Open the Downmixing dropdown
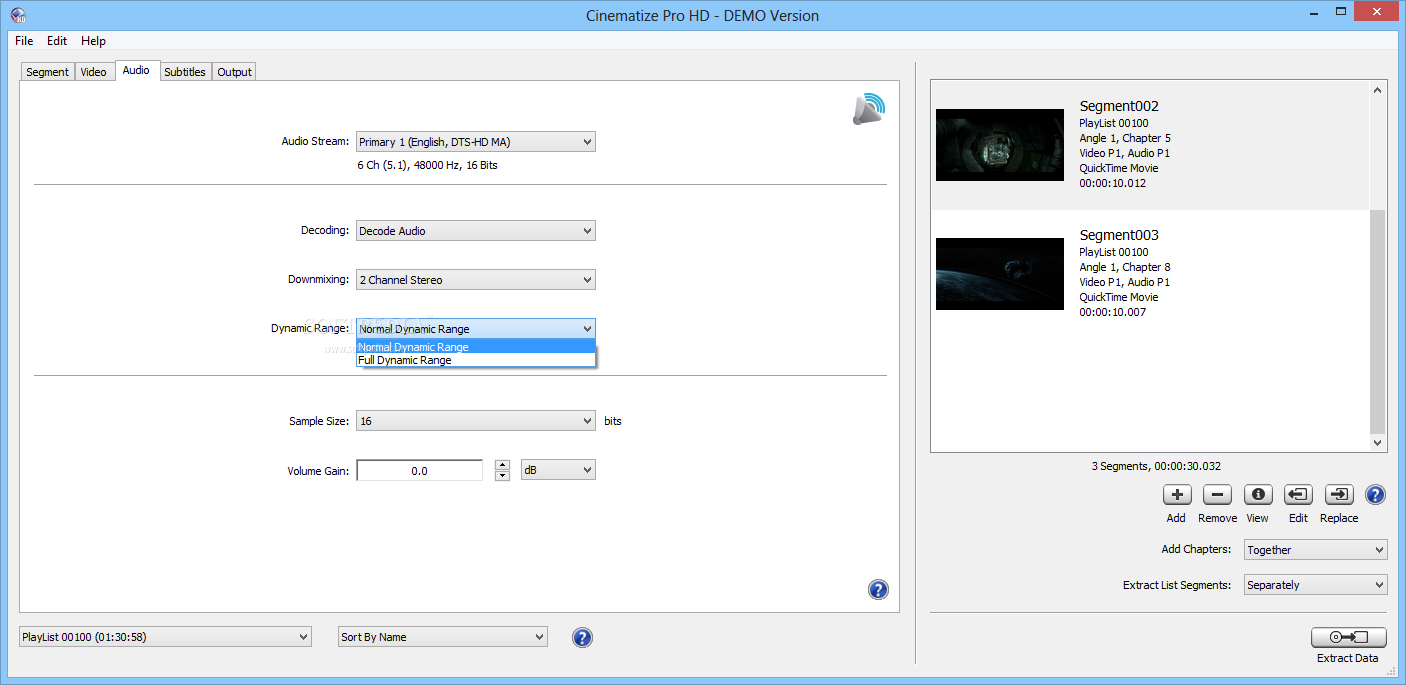 tap(476, 280)
